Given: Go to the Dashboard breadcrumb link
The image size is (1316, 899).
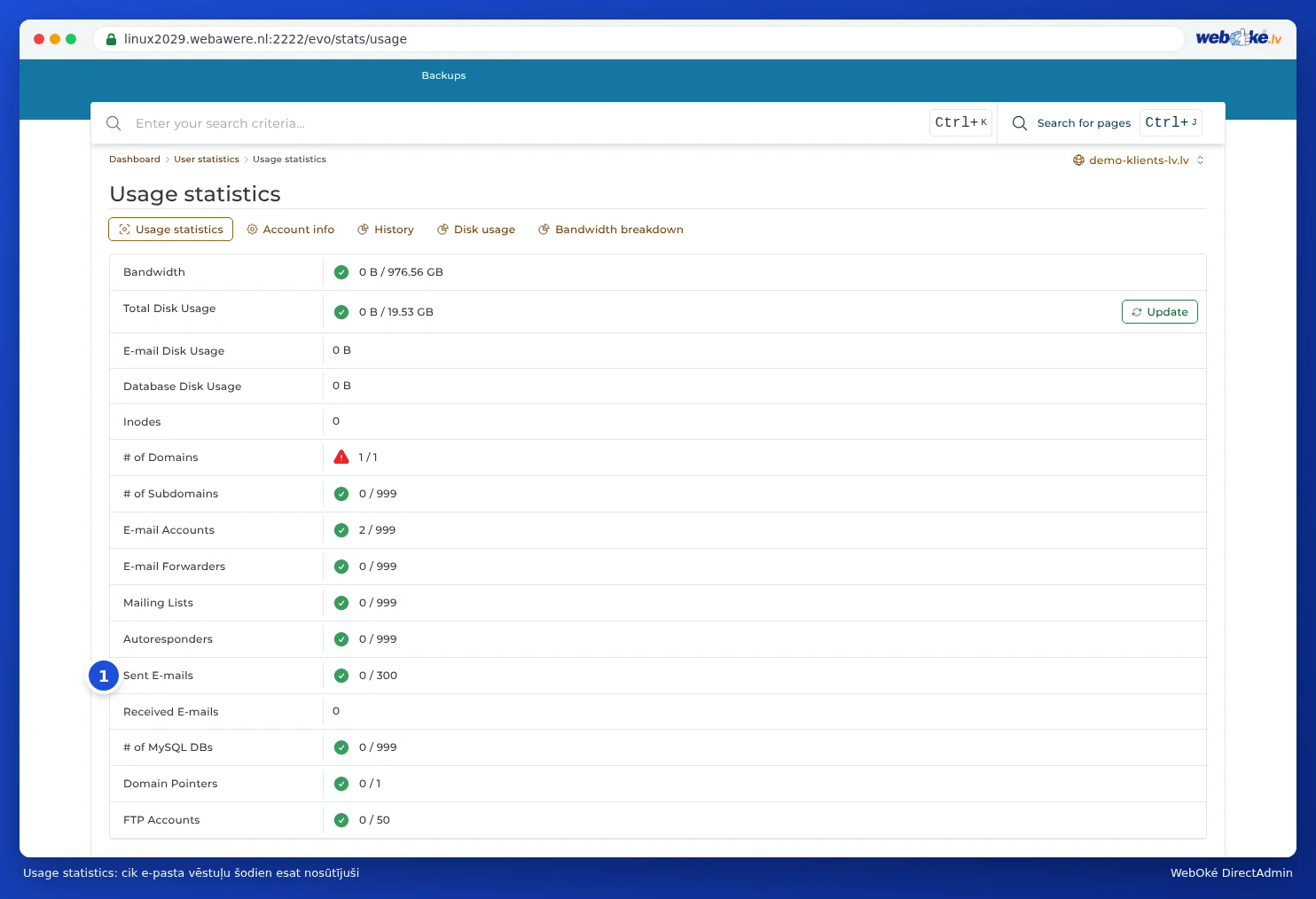Looking at the screenshot, I should point(135,160).
